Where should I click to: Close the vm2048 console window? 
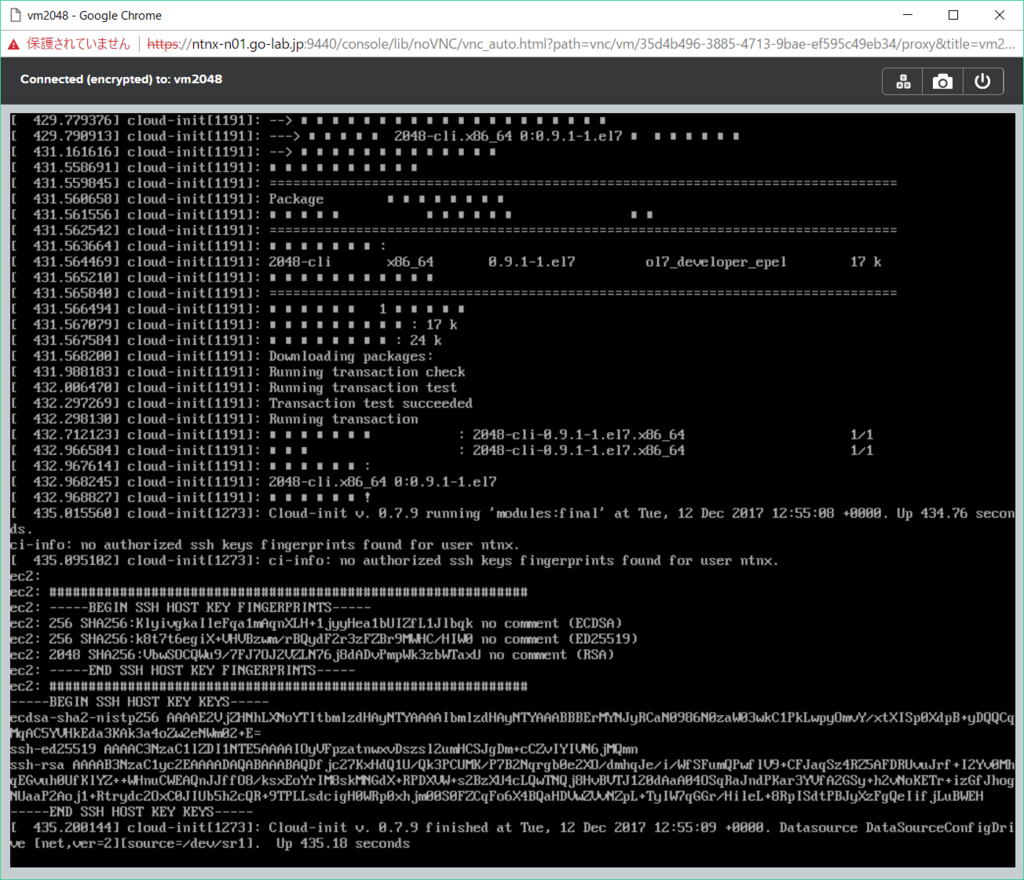coord(999,15)
